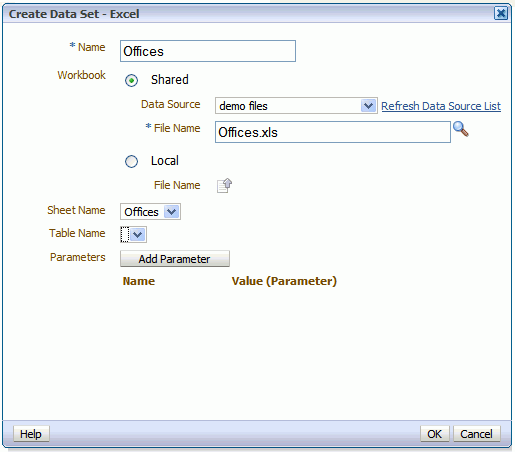Focus the Name input field
This screenshot has height=452, width=515.
pyautogui.click(x=208, y=51)
